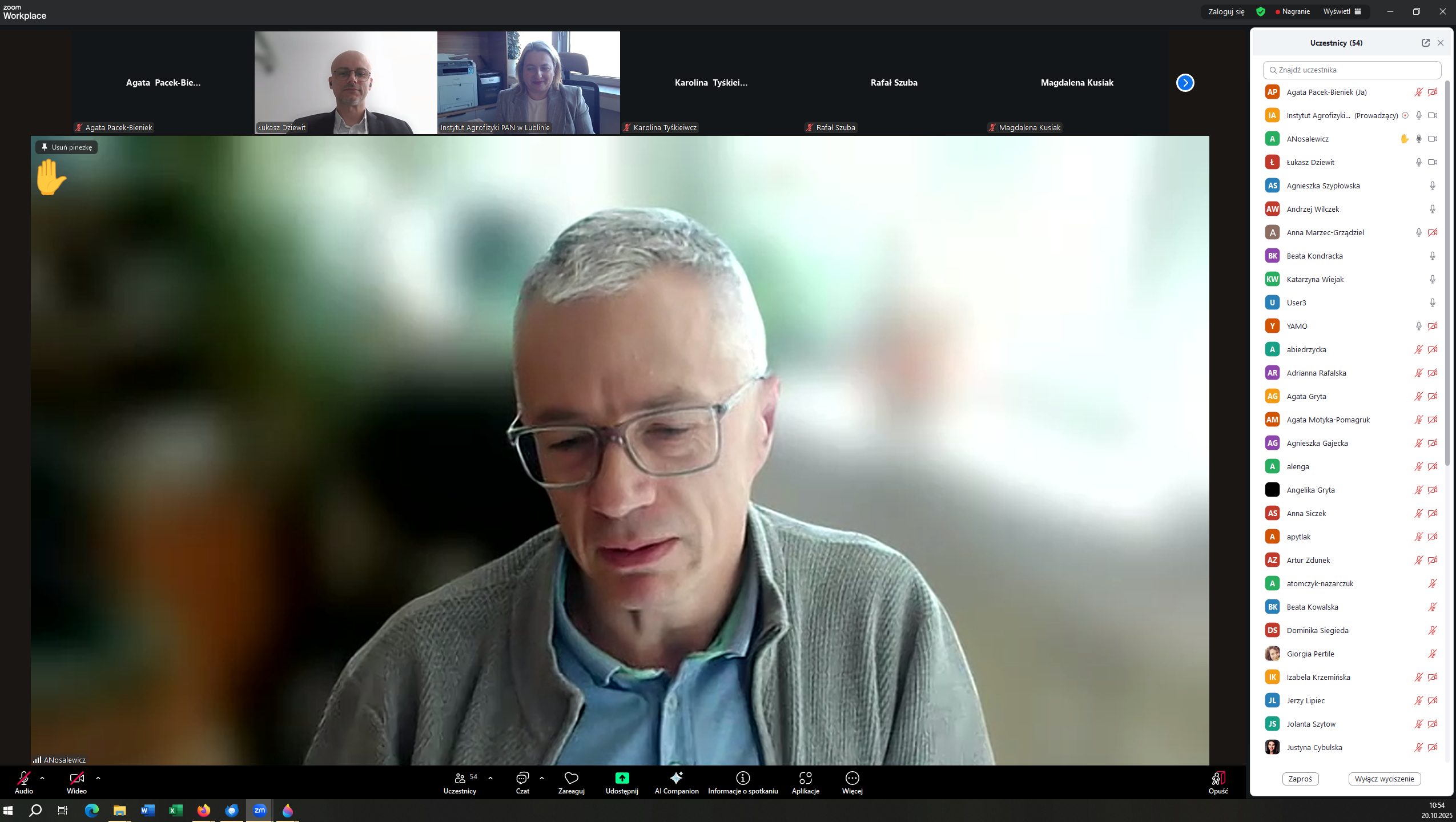Open AI Companion in the toolbar

point(677,778)
